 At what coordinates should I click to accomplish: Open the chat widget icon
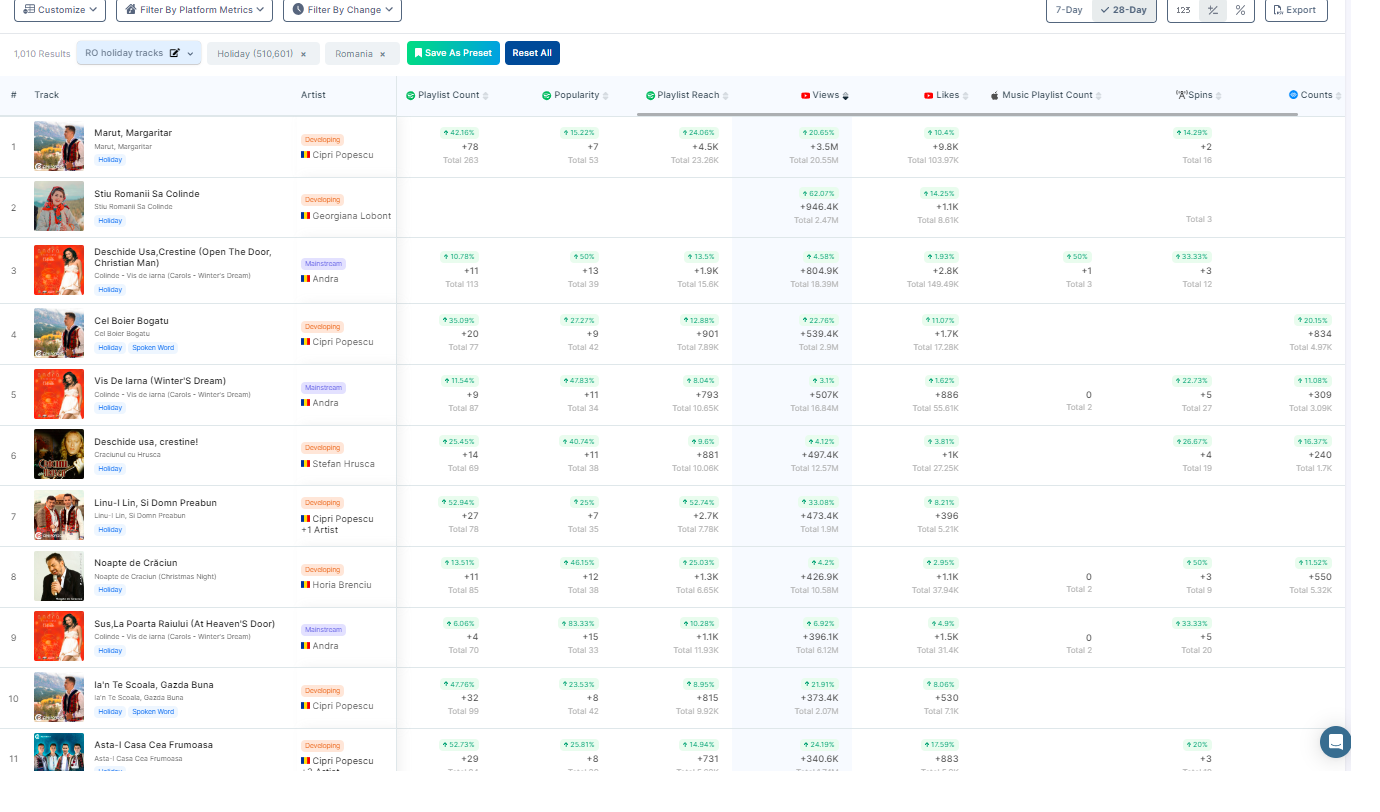pos(1335,741)
